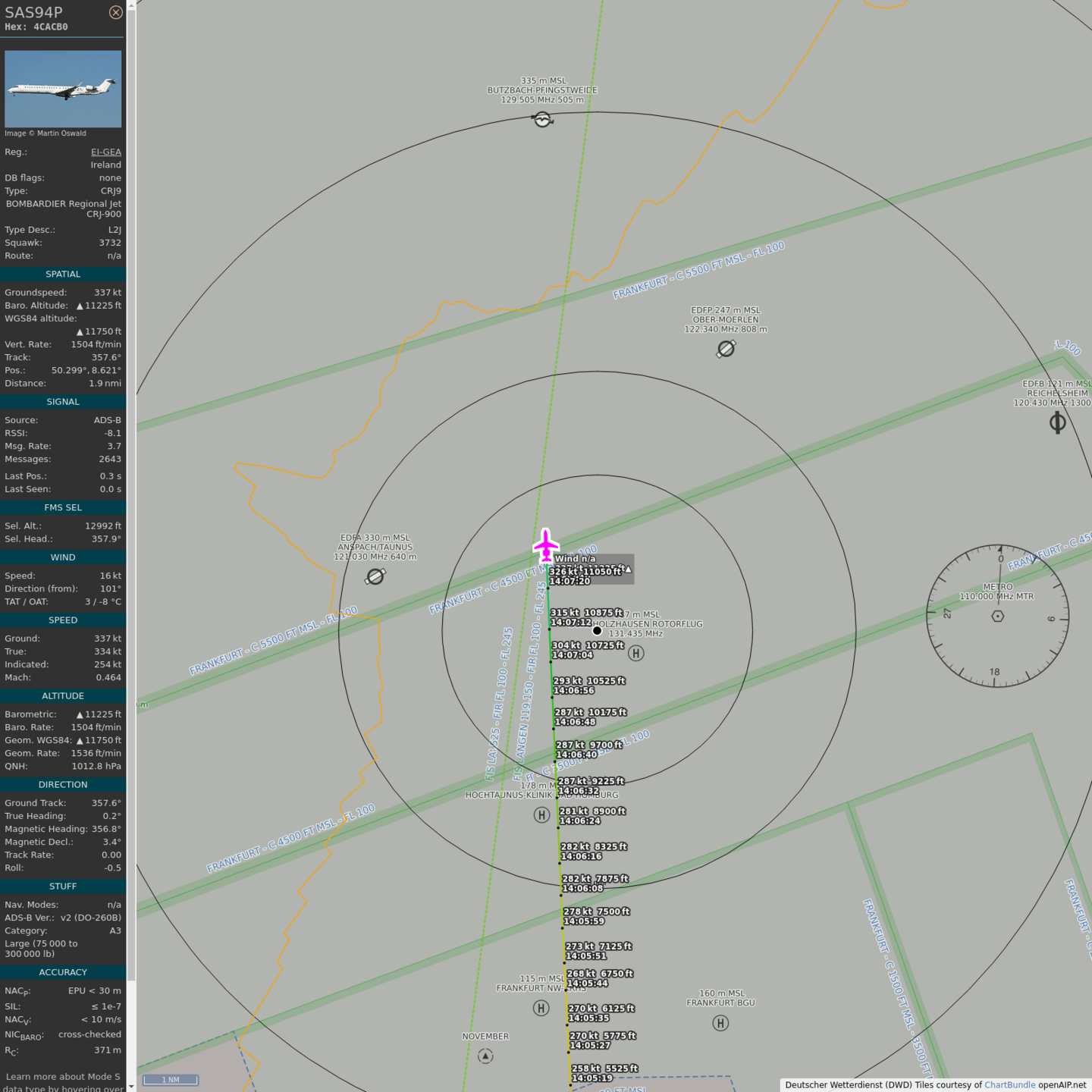Click the EDFA Anspach/Taunus airfield symbol
Screen dimensions: 1092x1092
[375, 577]
